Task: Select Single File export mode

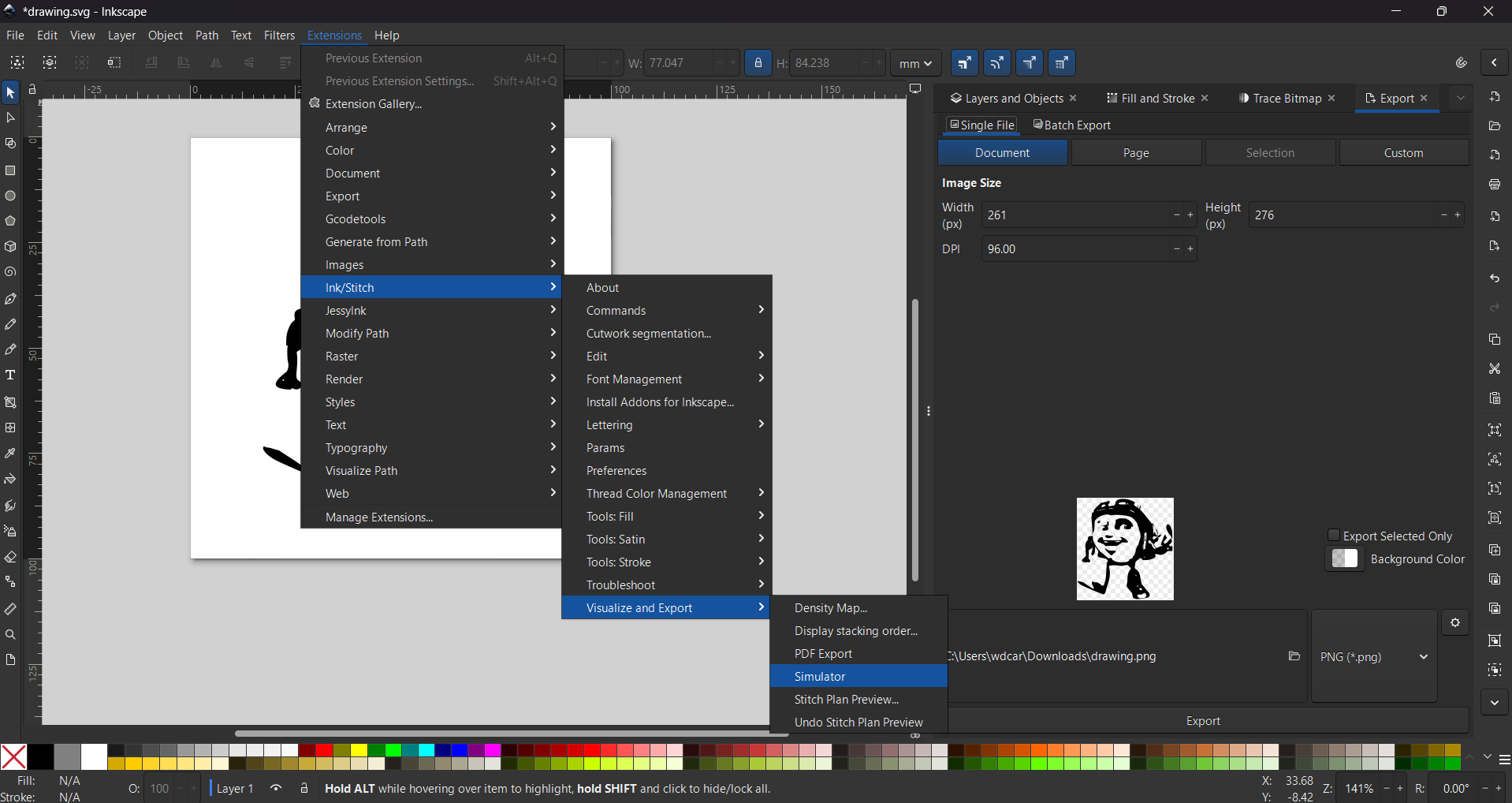Action: (x=982, y=125)
